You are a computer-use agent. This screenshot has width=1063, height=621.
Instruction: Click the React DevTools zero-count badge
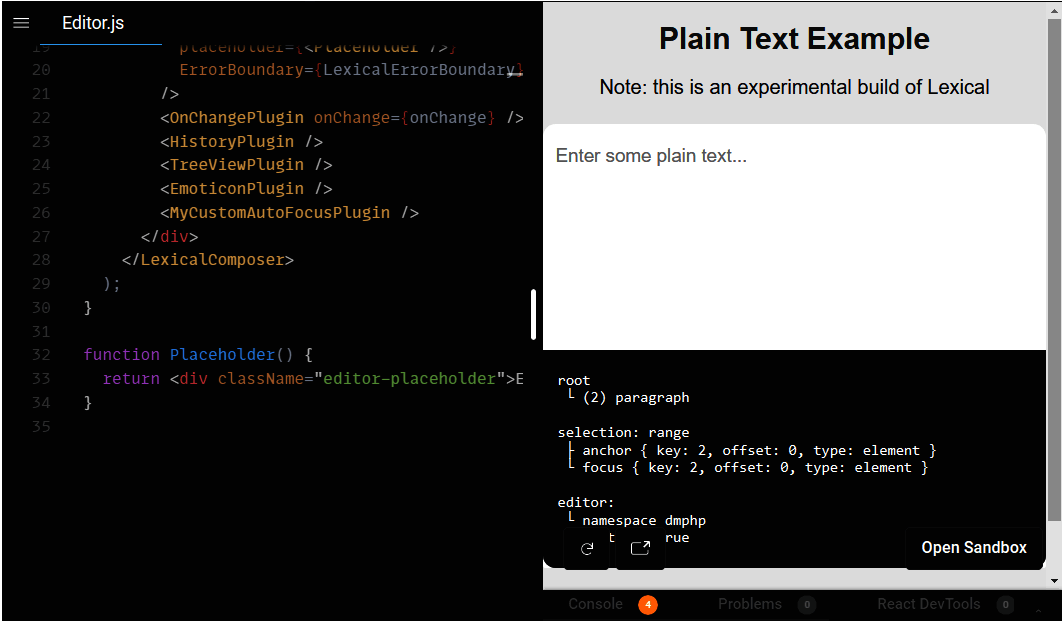click(1005, 604)
